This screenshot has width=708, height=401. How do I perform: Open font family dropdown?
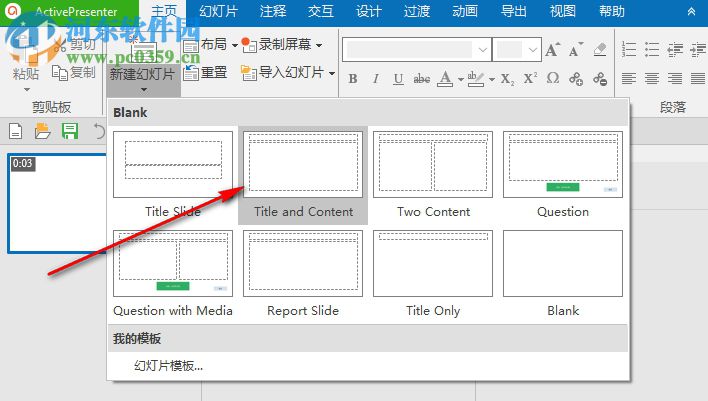(x=482, y=50)
